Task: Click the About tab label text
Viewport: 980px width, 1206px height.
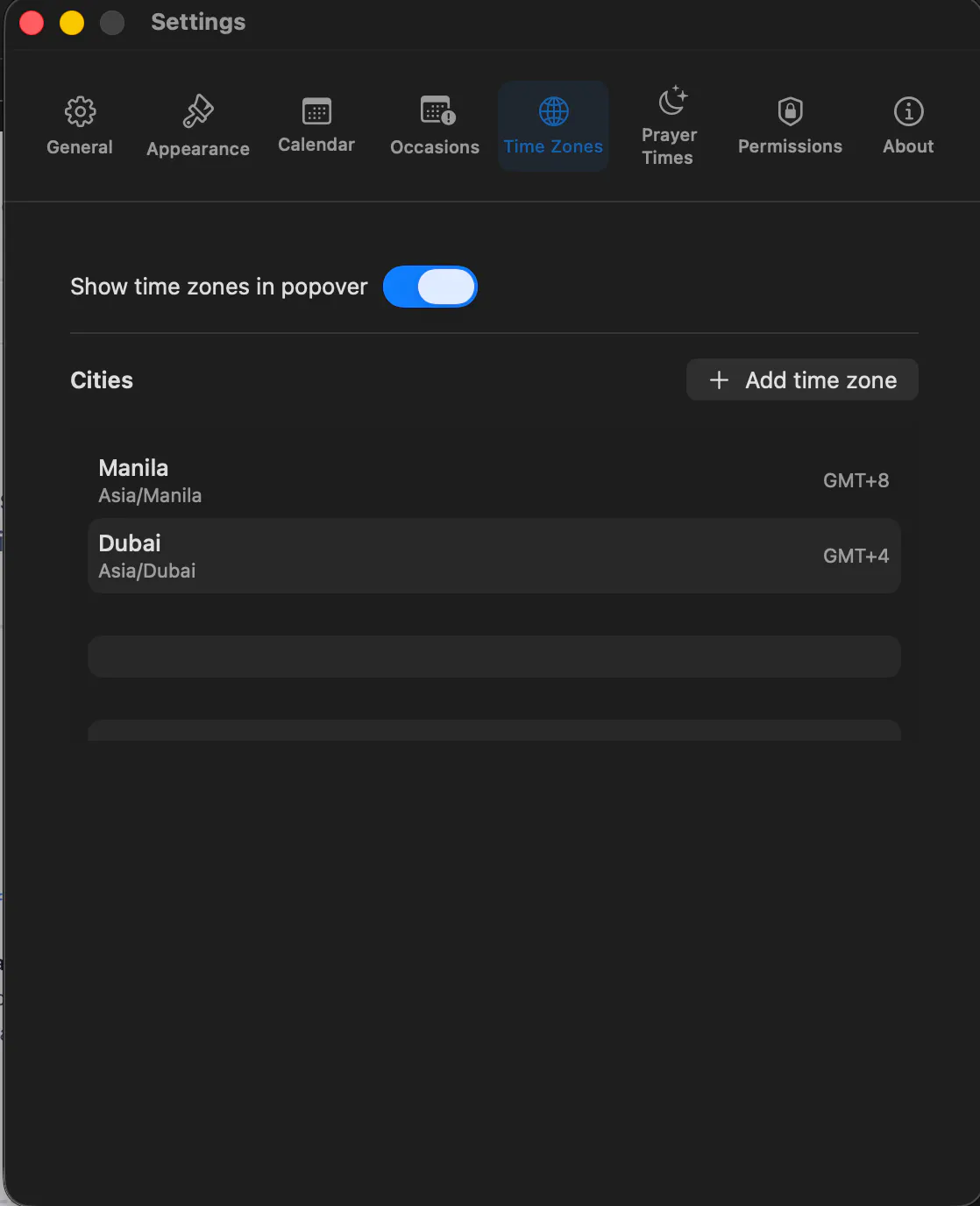Action: (x=908, y=146)
